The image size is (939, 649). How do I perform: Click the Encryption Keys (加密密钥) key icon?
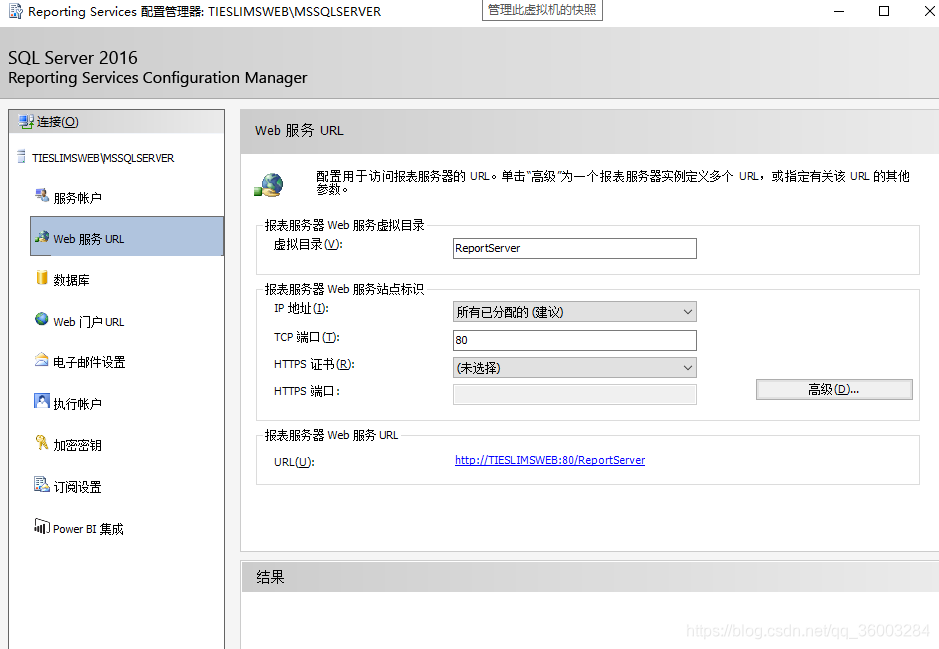tap(41, 443)
